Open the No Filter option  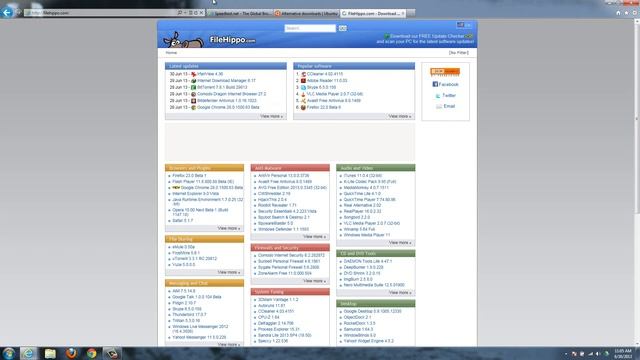458,53
